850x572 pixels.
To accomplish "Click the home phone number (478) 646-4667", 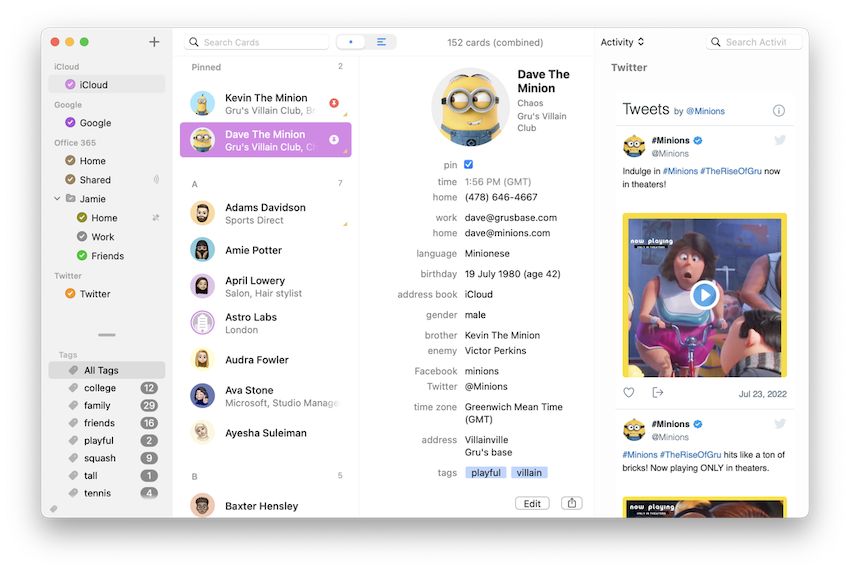I will click(501, 197).
